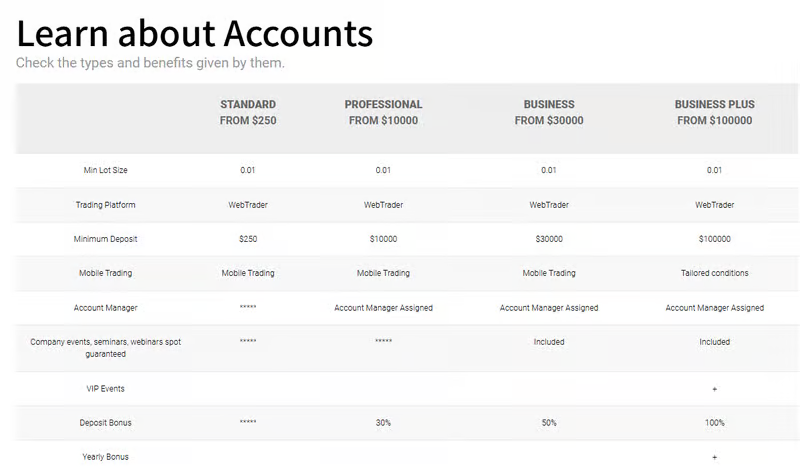The width and height of the screenshot is (800, 473).
Task: Click the Min Lot Size row label
Action: [x=105, y=170]
